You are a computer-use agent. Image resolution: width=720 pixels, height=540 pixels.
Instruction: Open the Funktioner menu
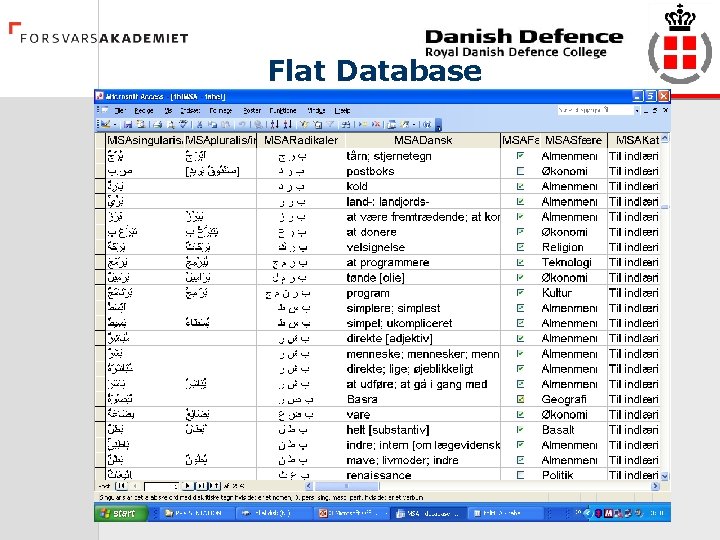coord(283,111)
